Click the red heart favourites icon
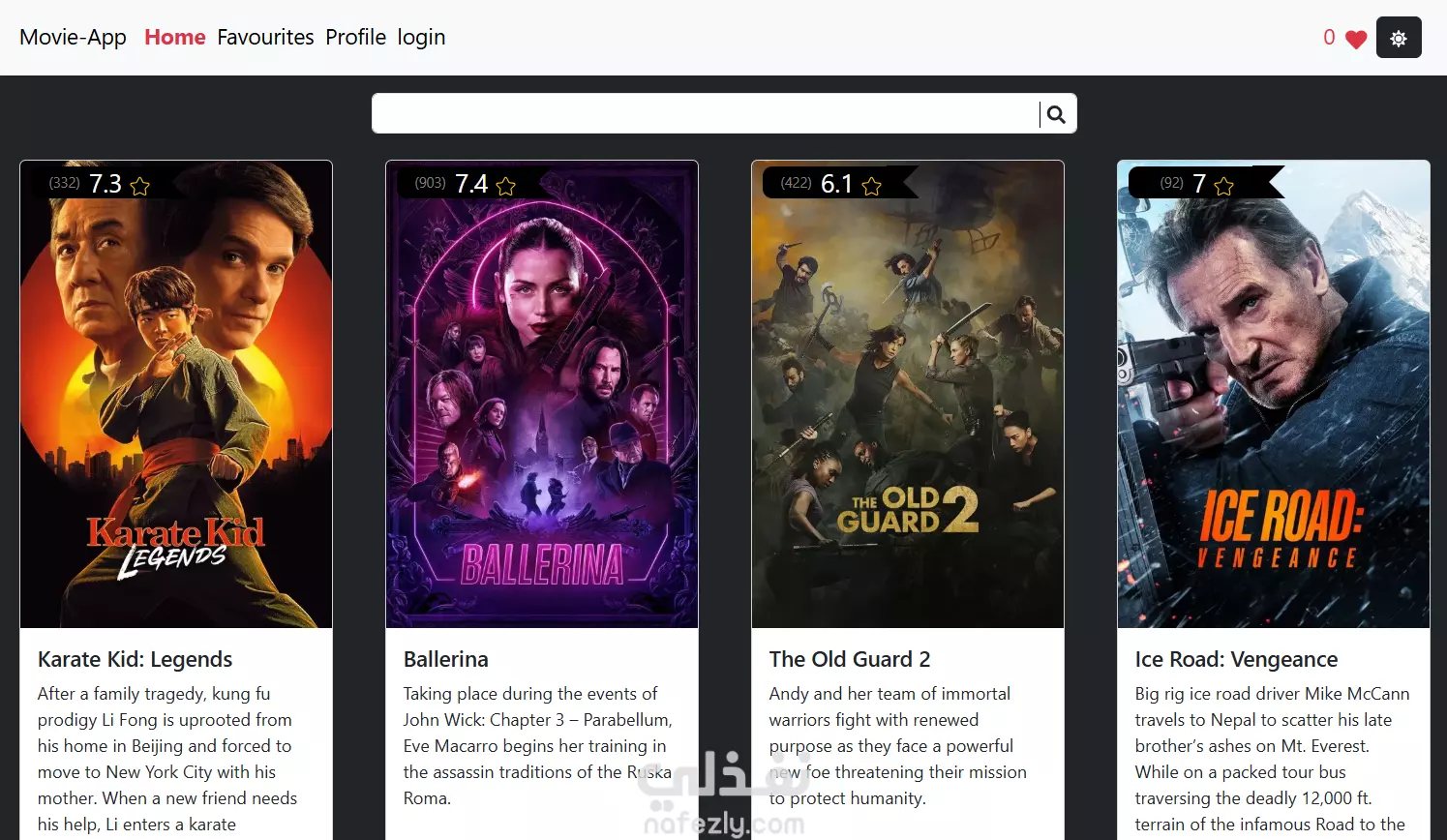Image resolution: width=1447 pixels, height=840 pixels. (1356, 39)
